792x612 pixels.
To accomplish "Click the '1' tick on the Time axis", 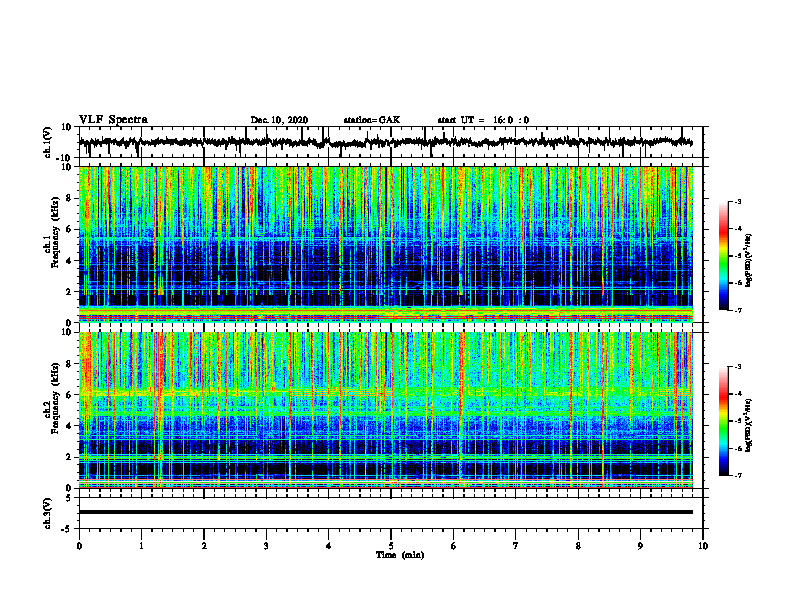I will [141, 546].
